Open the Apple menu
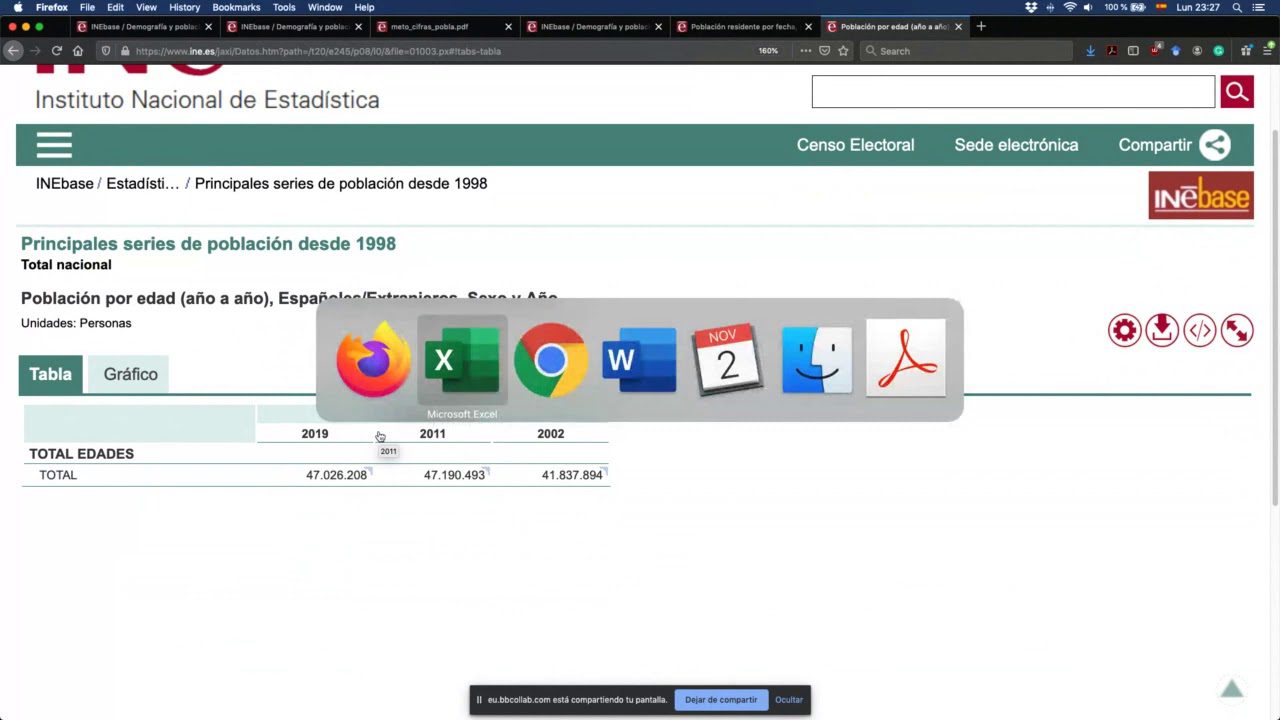This screenshot has width=1280, height=720. coord(18,7)
